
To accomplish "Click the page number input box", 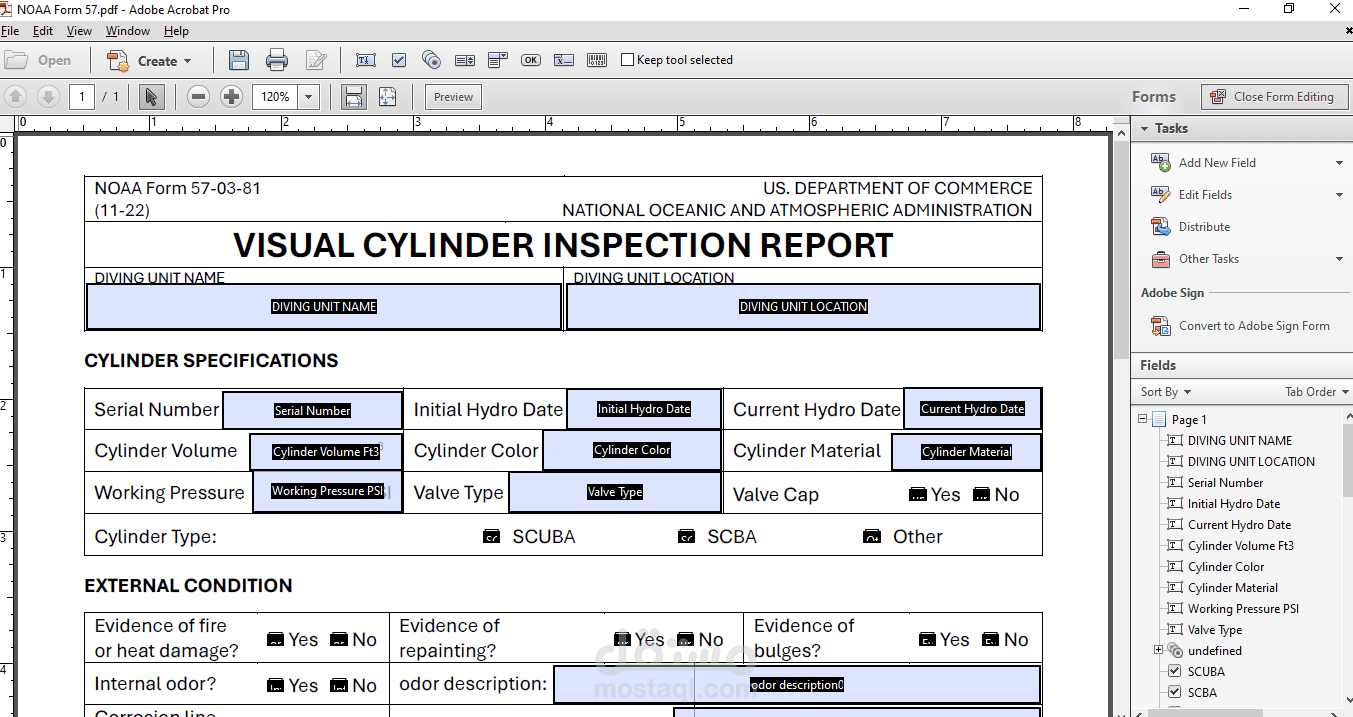I will coord(82,97).
